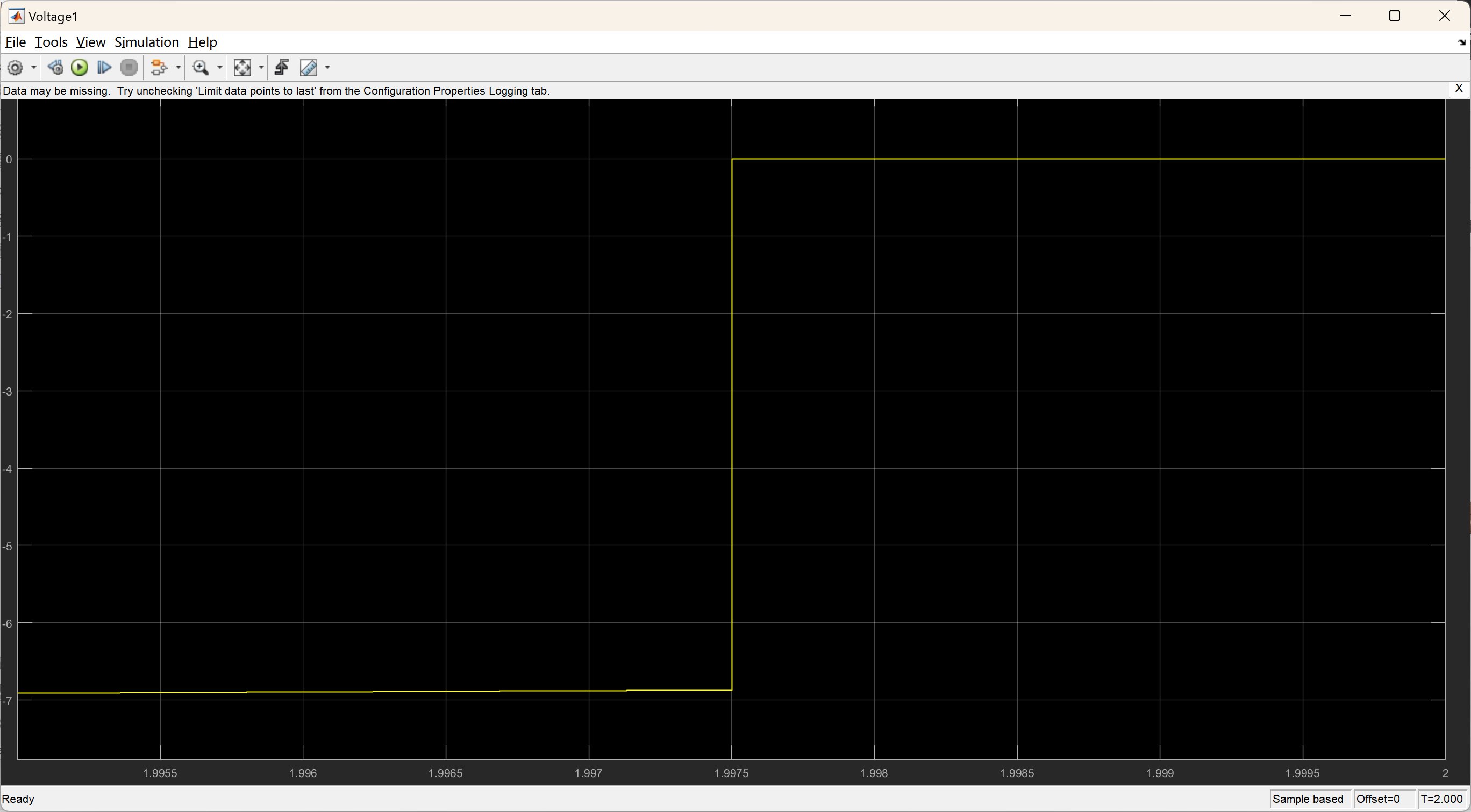Open the Simulation menu
This screenshot has width=1471, height=812.
[x=147, y=42]
